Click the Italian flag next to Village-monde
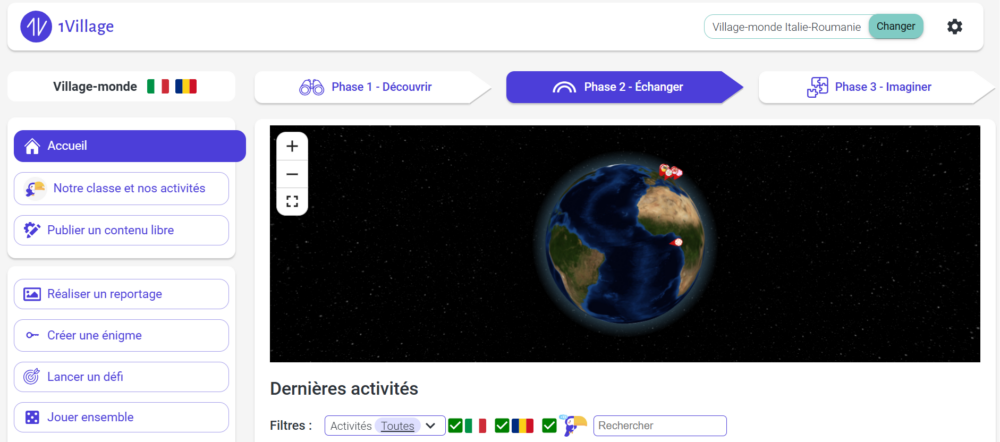The width and height of the screenshot is (1000, 442). [158, 87]
